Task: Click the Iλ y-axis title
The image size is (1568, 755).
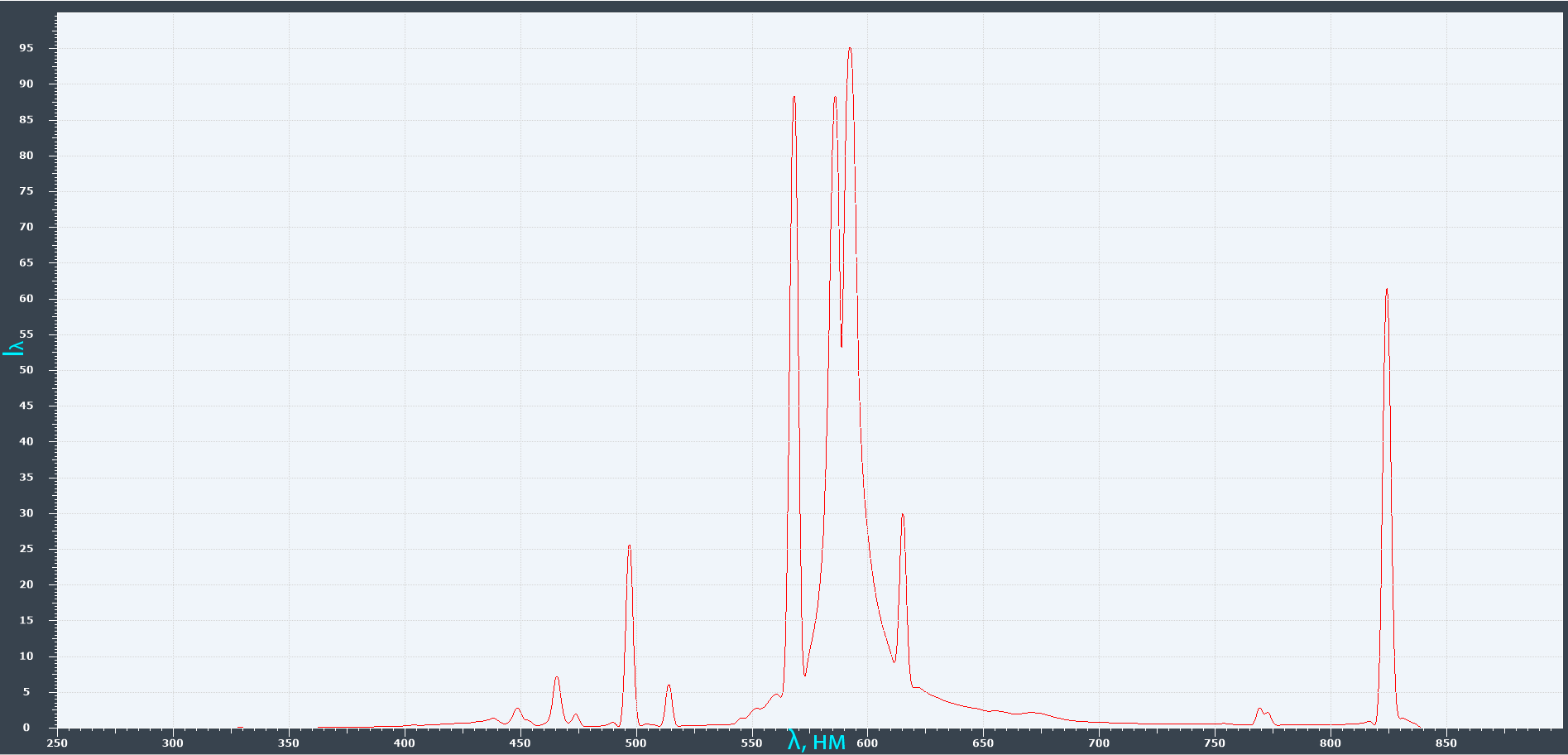Action: pos(13,348)
